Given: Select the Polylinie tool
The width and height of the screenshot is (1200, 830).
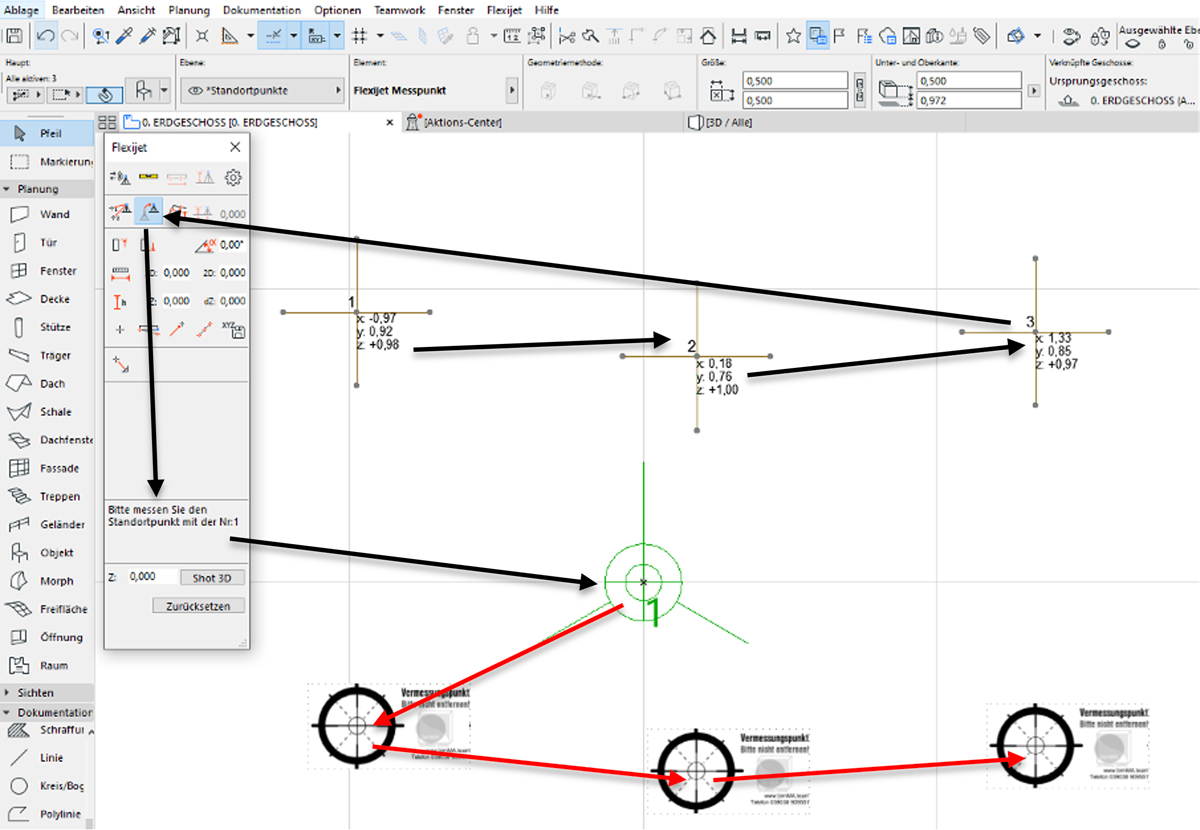Looking at the screenshot, I should point(48,814).
